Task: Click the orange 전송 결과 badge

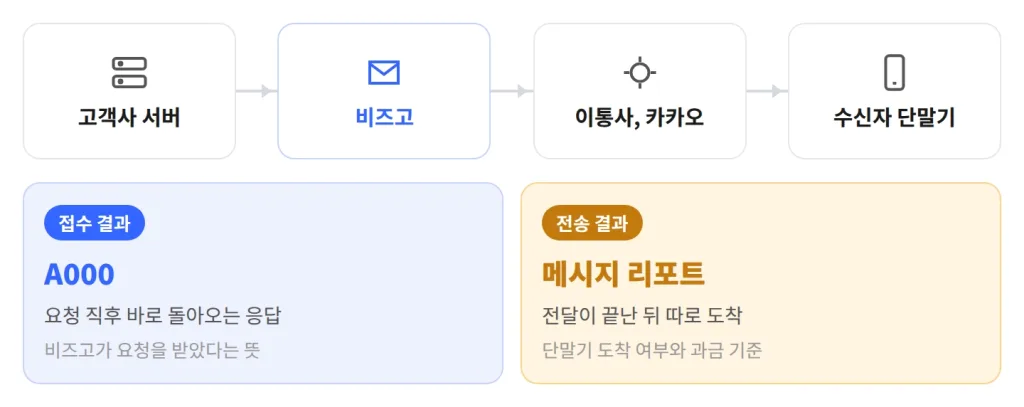Action: (x=592, y=223)
